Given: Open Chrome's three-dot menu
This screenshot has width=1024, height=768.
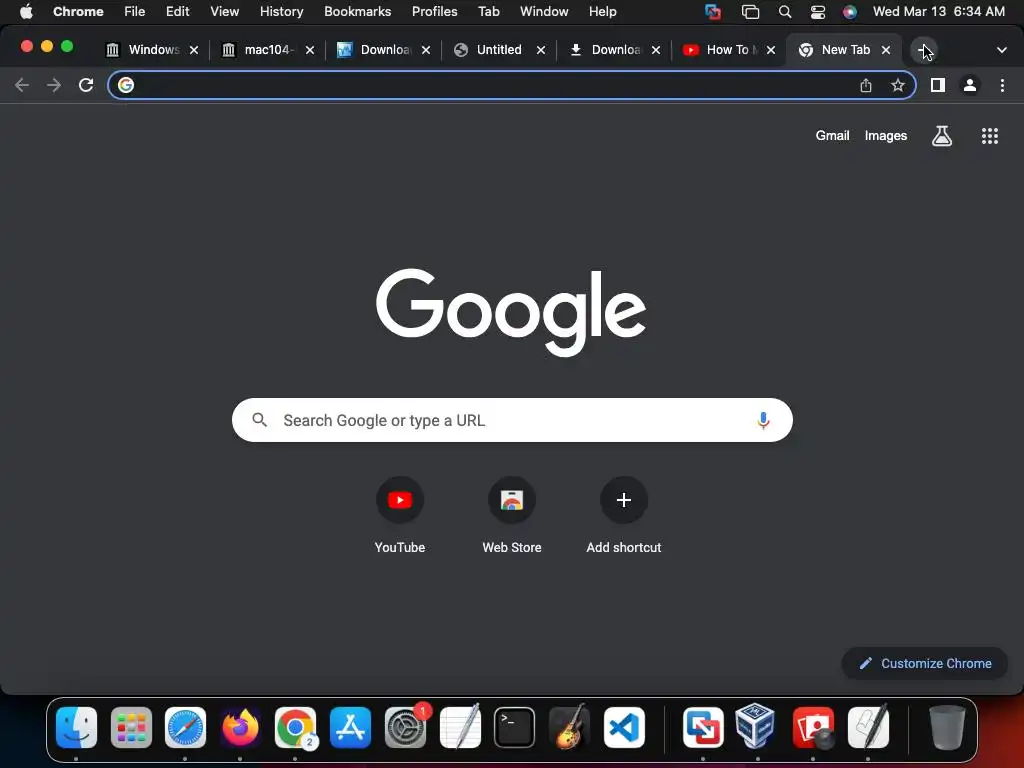Looking at the screenshot, I should pyautogui.click(x=1002, y=85).
